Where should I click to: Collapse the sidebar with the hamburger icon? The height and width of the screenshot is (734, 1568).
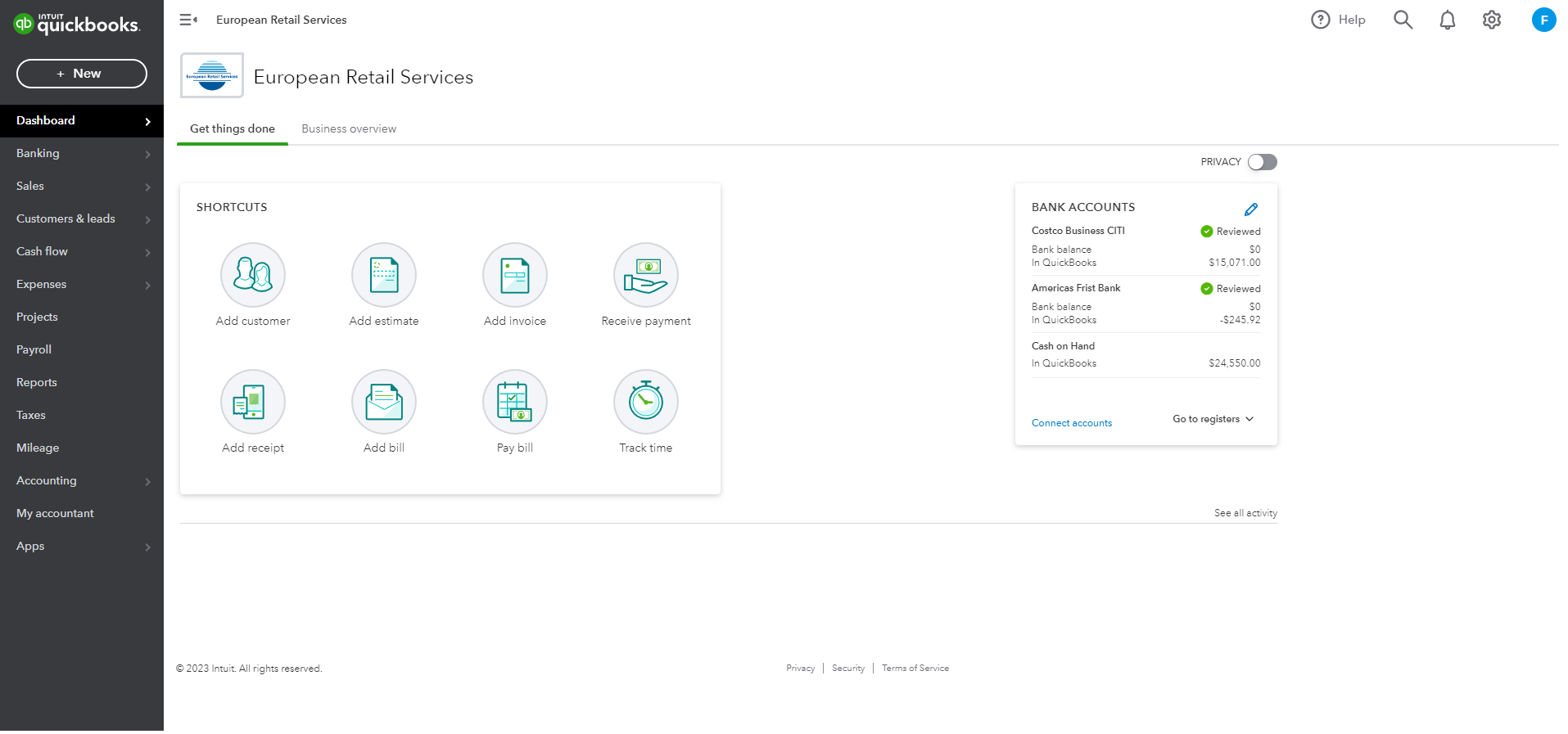pos(188,20)
